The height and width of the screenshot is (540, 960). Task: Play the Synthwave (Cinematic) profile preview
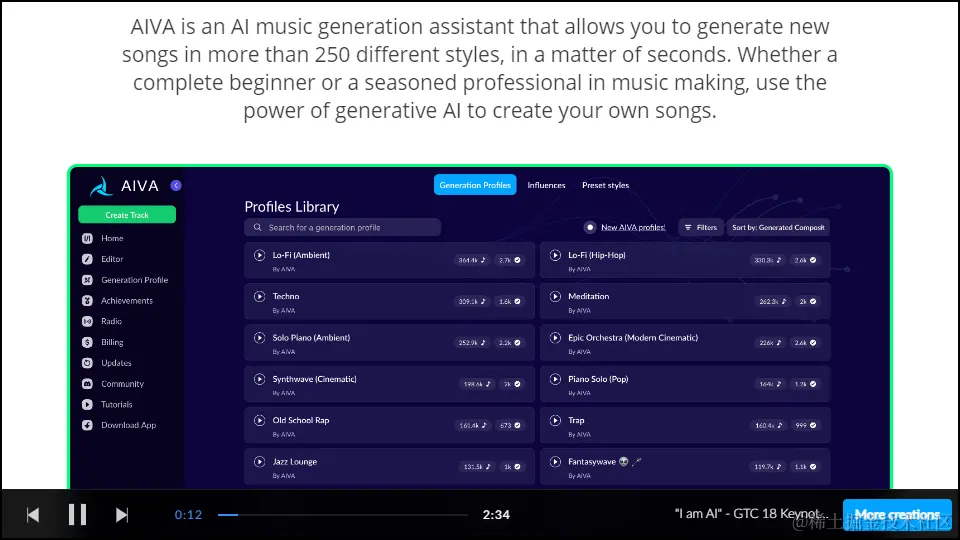click(260, 380)
